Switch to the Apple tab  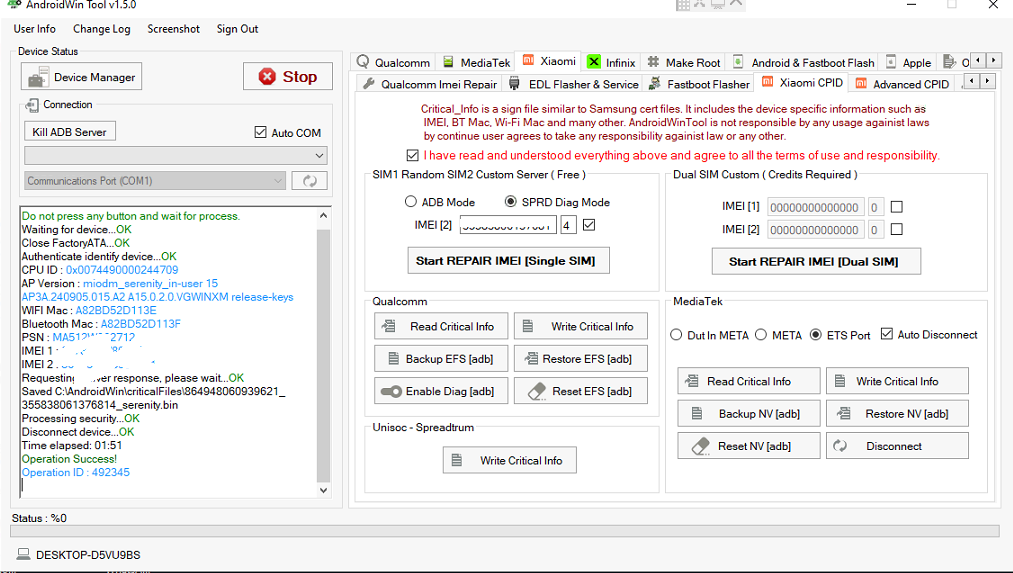click(x=909, y=62)
